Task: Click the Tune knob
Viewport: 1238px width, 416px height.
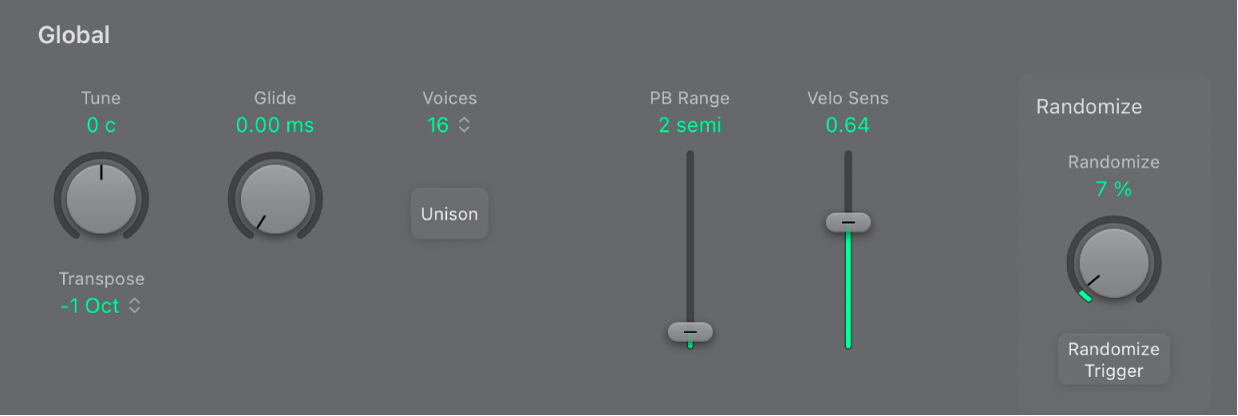Action: 101,199
